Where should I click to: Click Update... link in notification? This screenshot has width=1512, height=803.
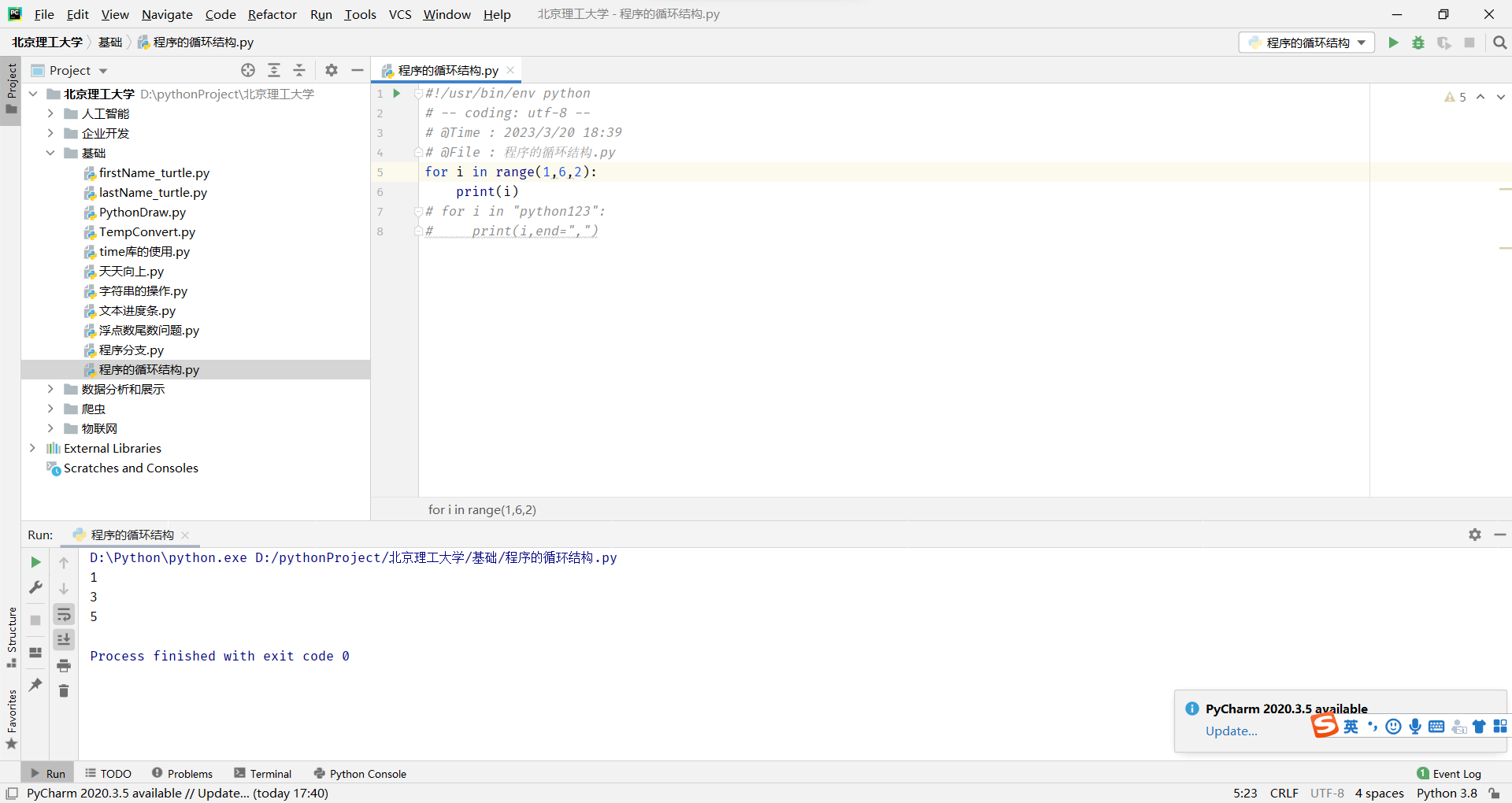coord(1231,731)
